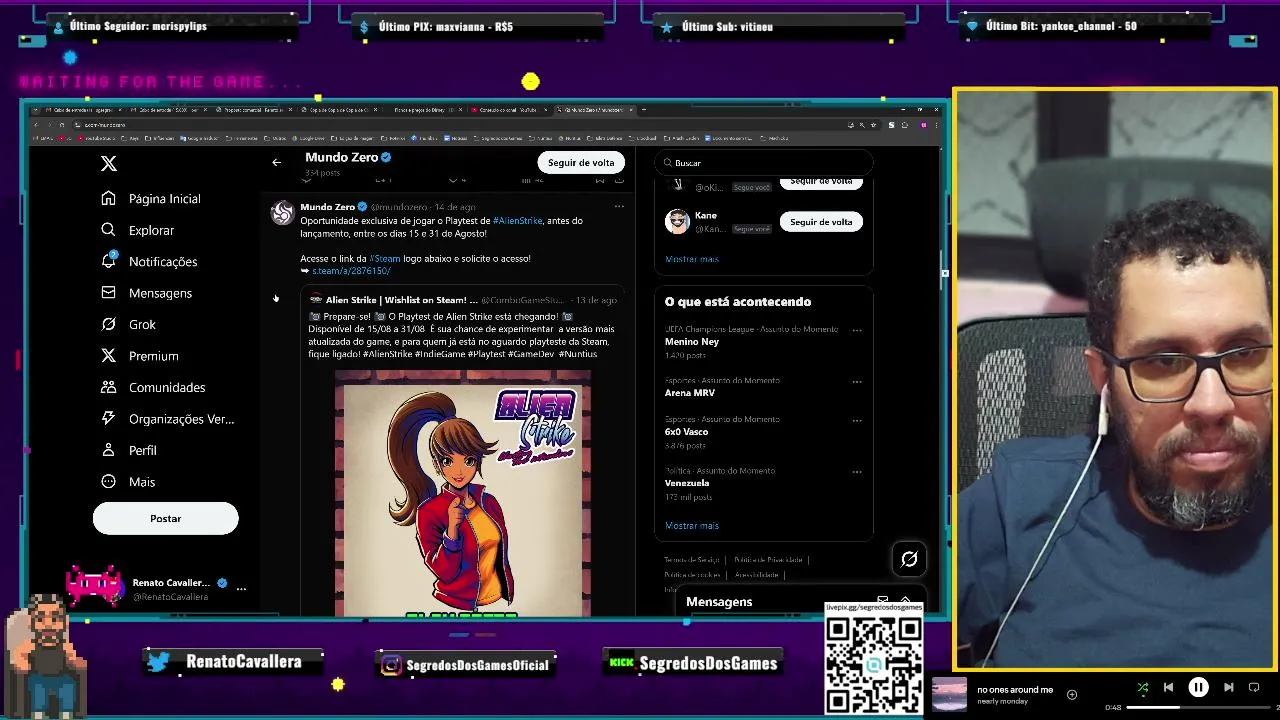The height and width of the screenshot is (720, 1280).
Task: Click the Mensagens drawer title
Action: (x=719, y=602)
